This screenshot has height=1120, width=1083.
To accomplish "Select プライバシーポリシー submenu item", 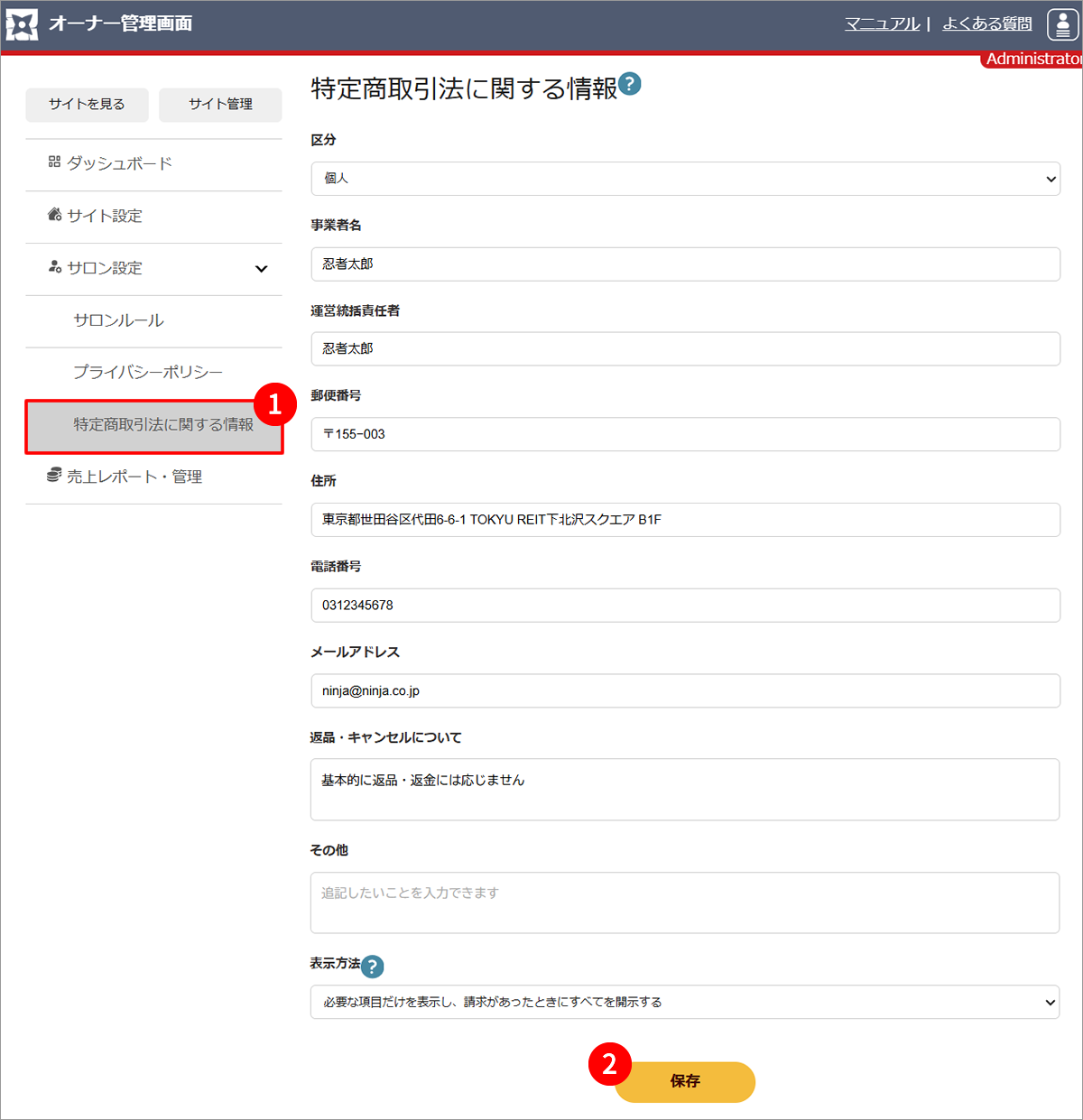I will pyautogui.click(x=147, y=372).
